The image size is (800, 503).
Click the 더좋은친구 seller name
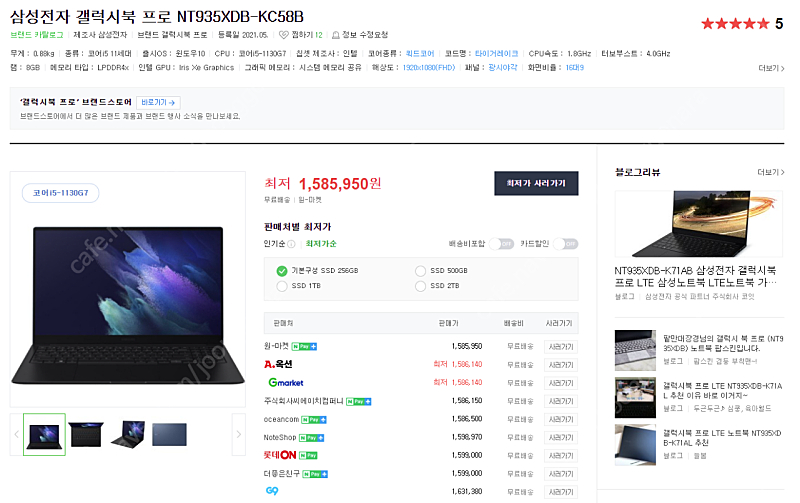pos(282,474)
